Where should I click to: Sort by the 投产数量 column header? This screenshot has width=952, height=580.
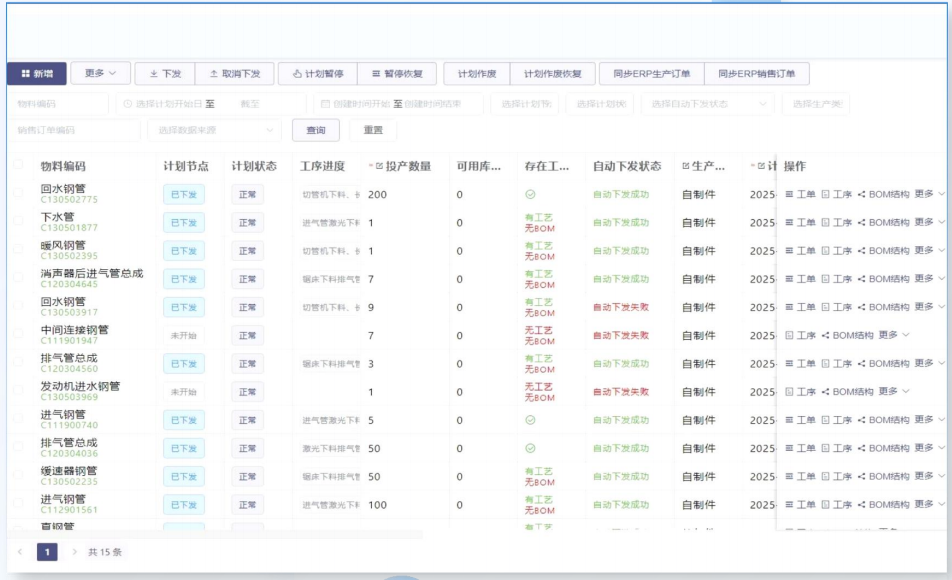(401, 166)
